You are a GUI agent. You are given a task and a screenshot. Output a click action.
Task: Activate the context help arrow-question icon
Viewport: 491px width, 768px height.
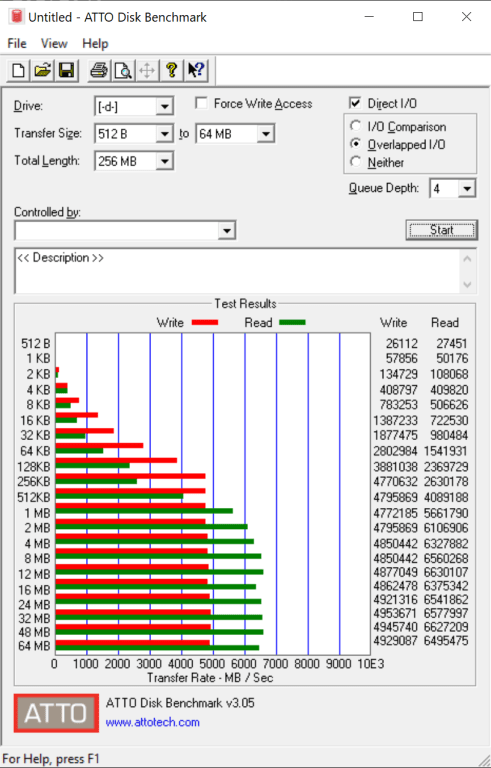pos(196,71)
